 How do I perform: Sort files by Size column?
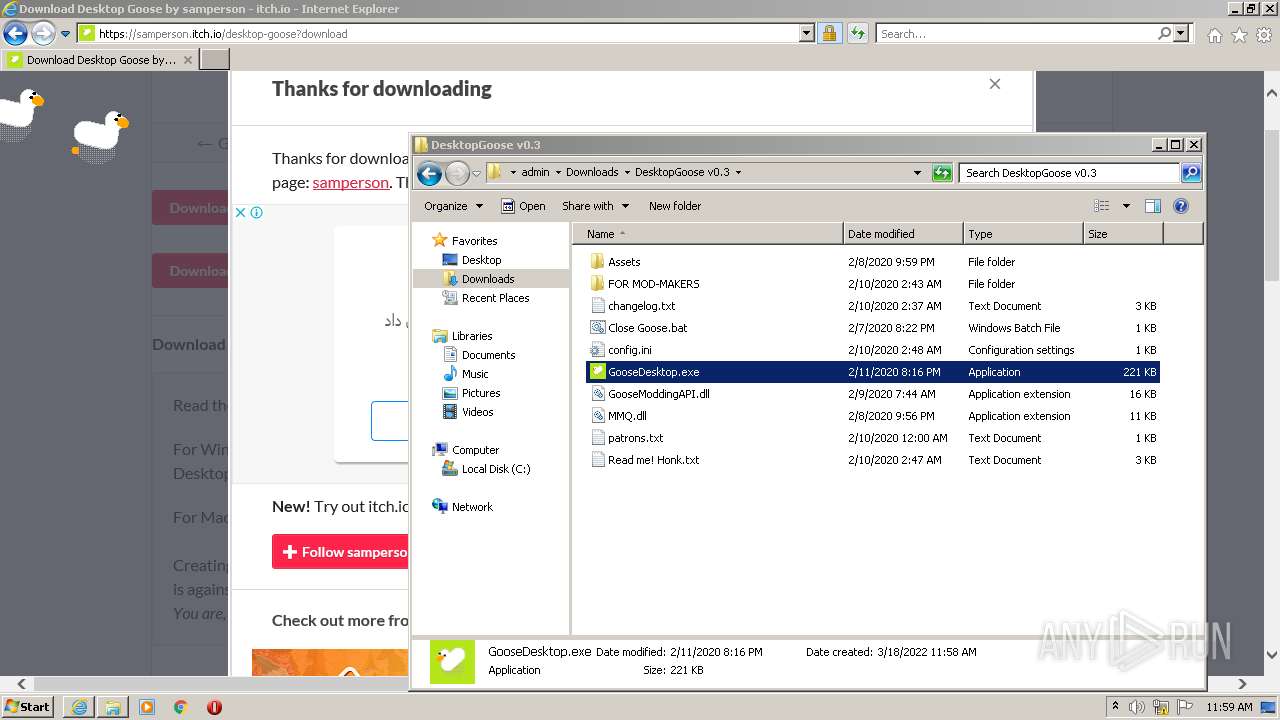(x=1123, y=234)
